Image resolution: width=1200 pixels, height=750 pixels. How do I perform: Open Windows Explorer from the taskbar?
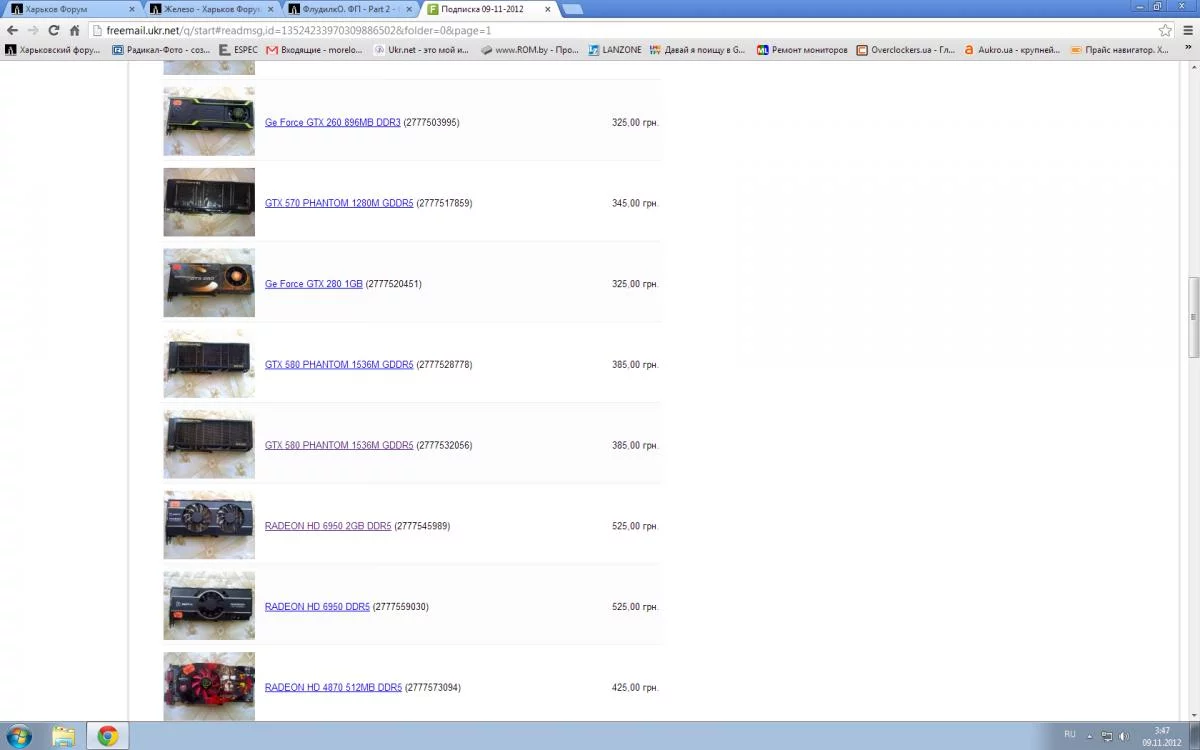pyautogui.click(x=63, y=736)
